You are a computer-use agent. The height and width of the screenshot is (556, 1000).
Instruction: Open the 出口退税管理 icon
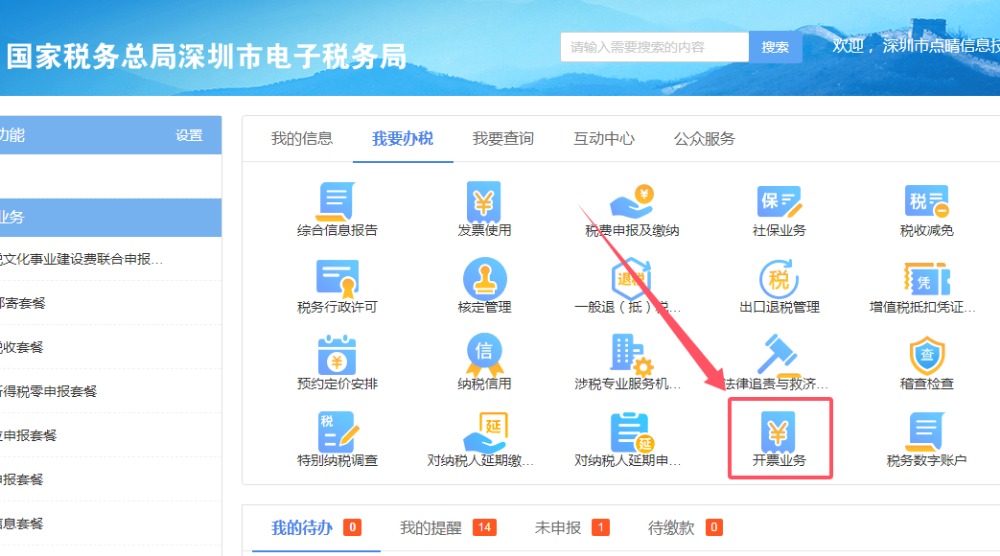coord(779,279)
